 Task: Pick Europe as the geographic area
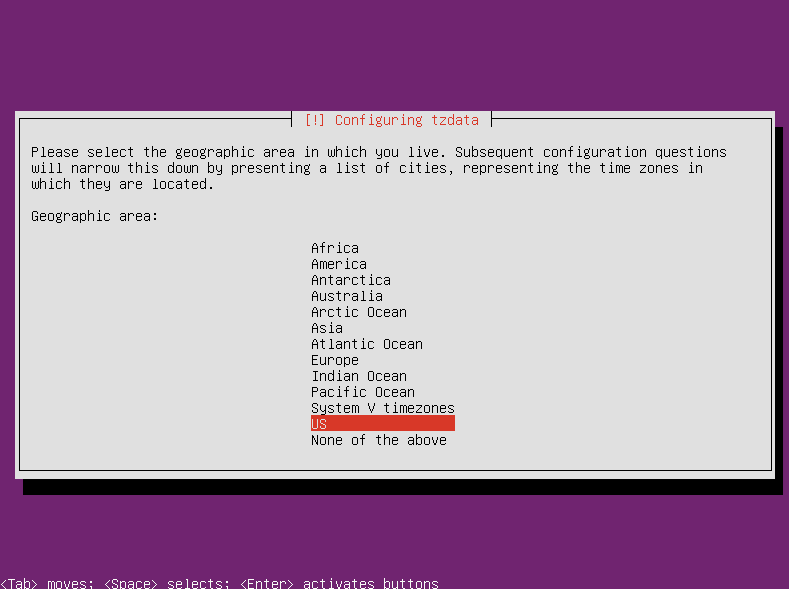pyautogui.click(x=334, y=360)
